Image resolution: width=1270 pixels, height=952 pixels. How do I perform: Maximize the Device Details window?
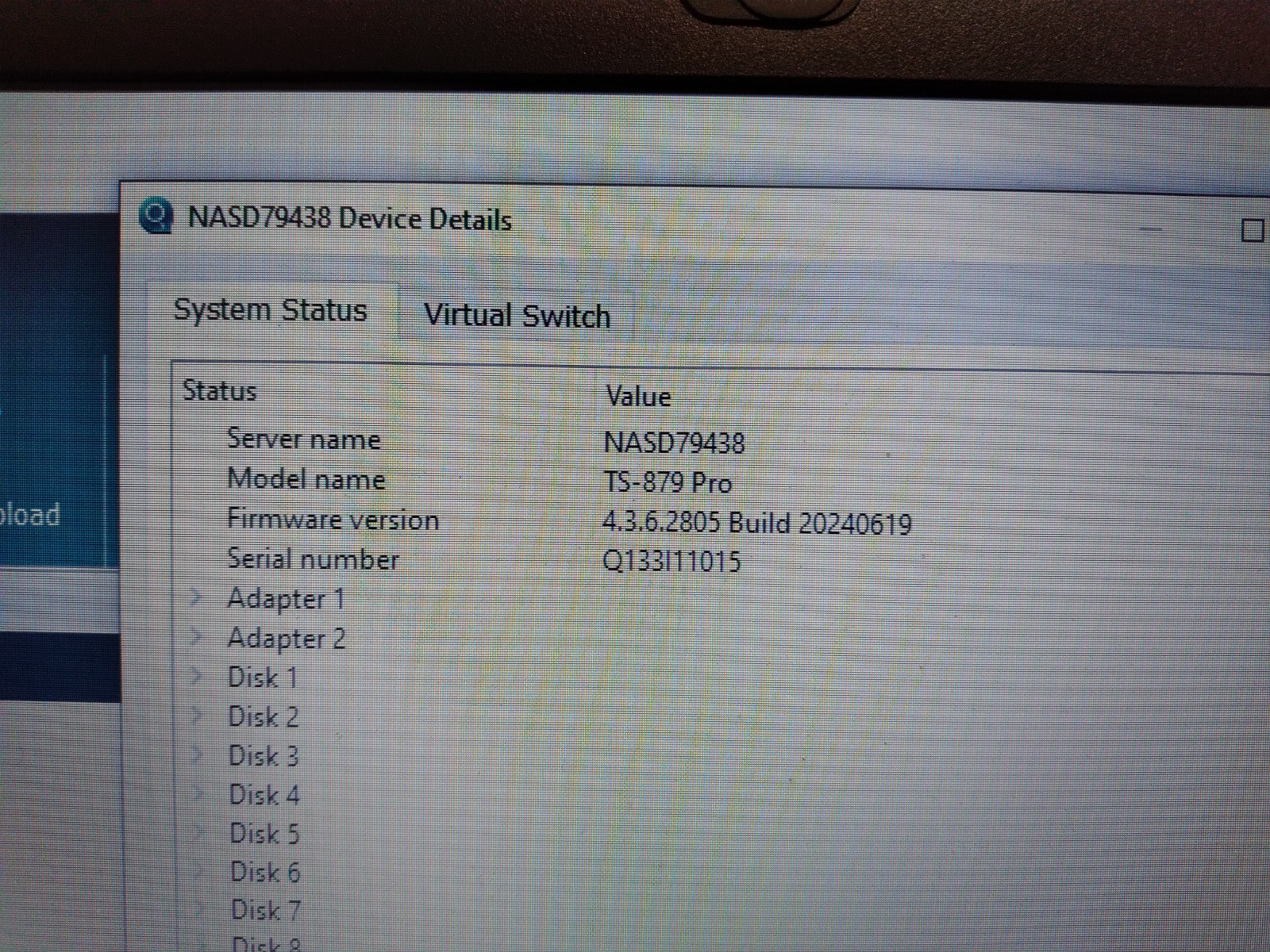(x=1252, y=231)
